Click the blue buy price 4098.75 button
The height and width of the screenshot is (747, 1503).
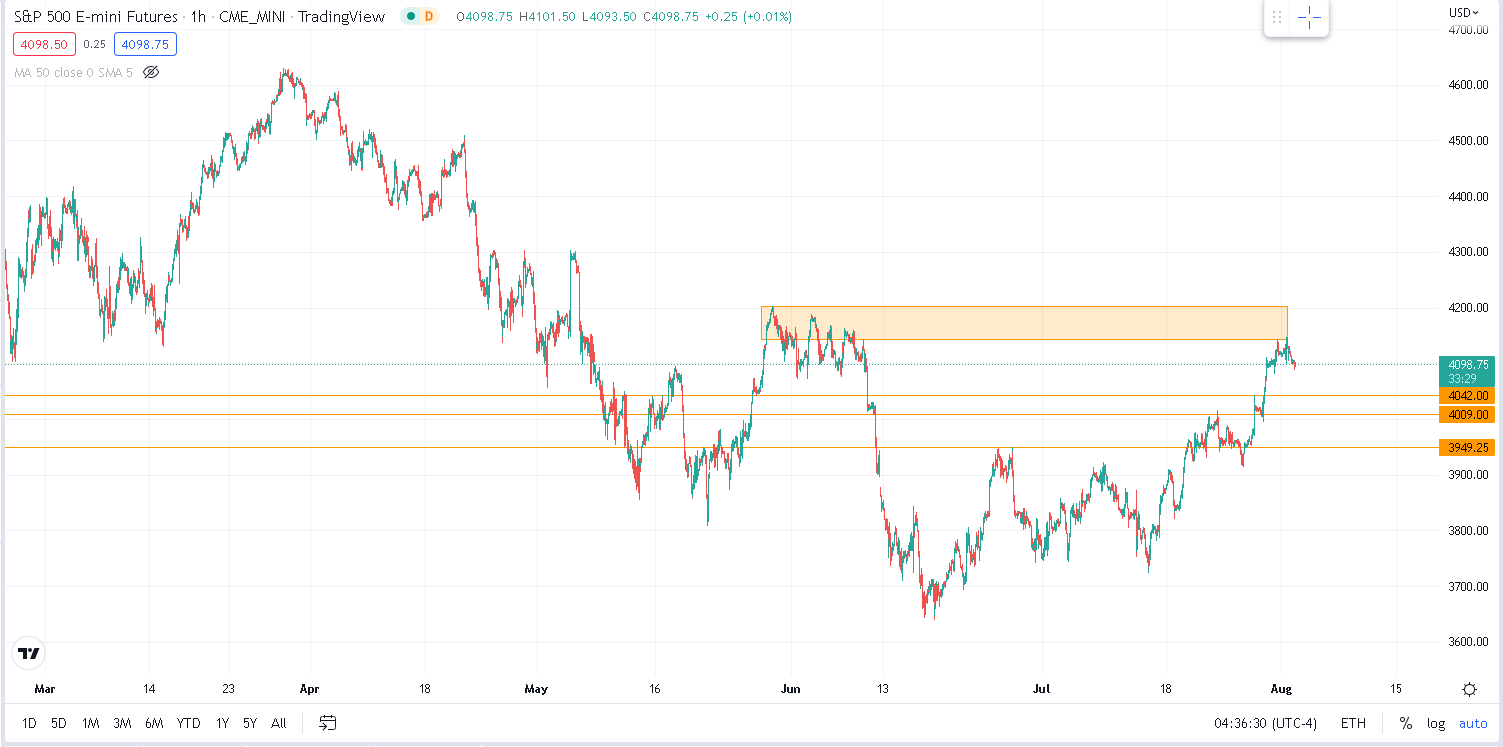click(145, 44)
